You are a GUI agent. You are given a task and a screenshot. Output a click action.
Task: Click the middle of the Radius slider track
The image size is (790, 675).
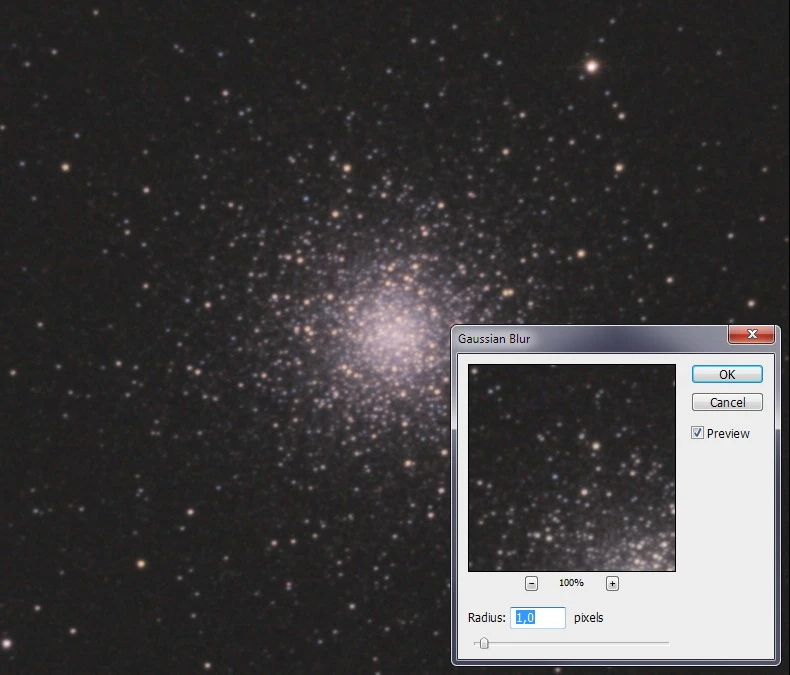click(x=572, y=643)
